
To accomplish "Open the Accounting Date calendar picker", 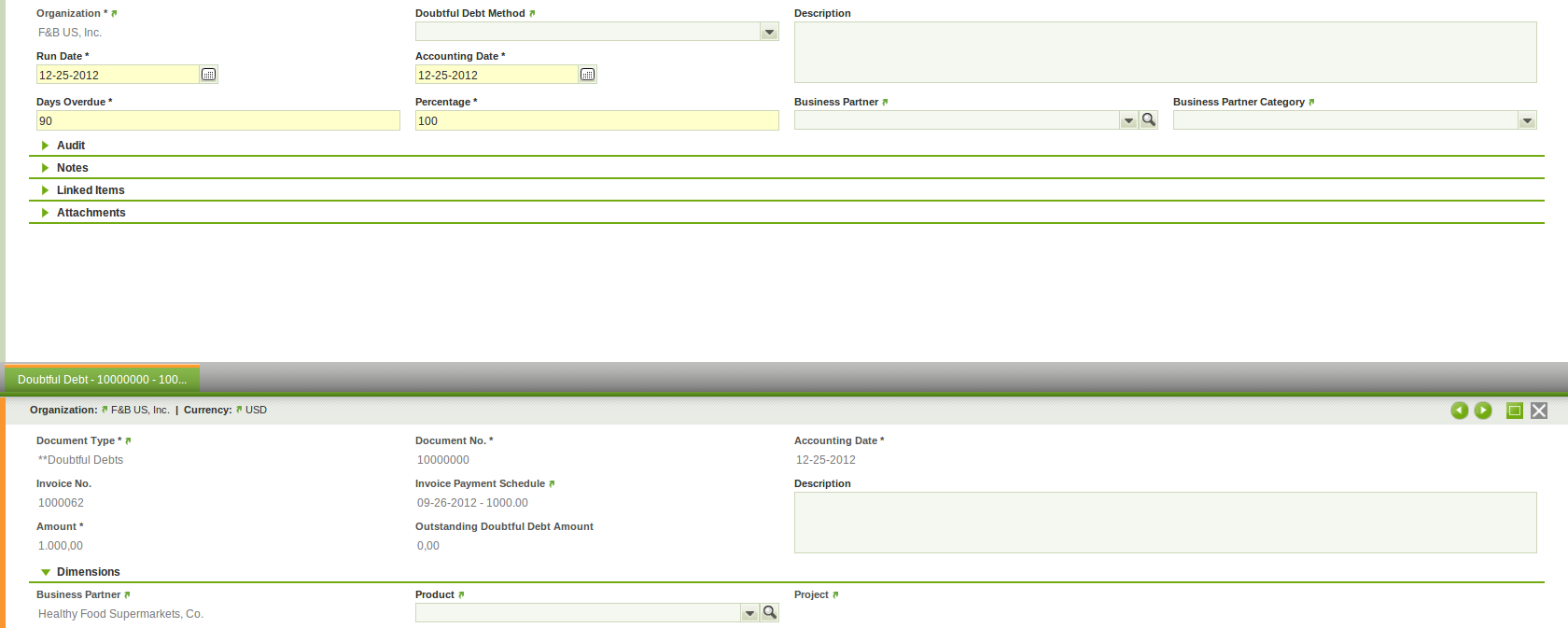I will tap(587, 75).
